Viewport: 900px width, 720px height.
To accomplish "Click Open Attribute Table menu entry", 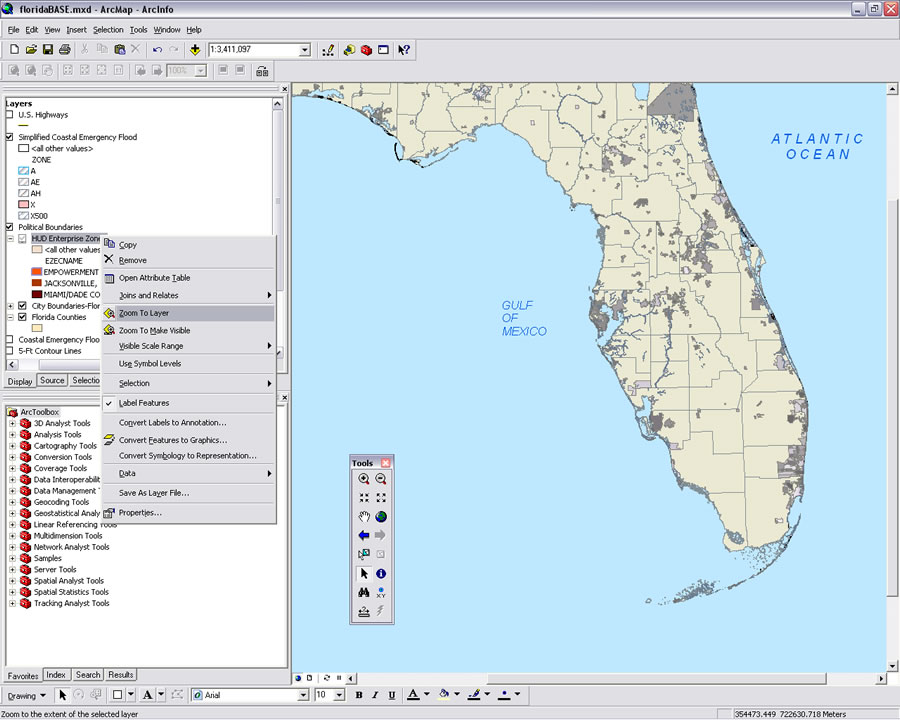I will pos(154,278).
